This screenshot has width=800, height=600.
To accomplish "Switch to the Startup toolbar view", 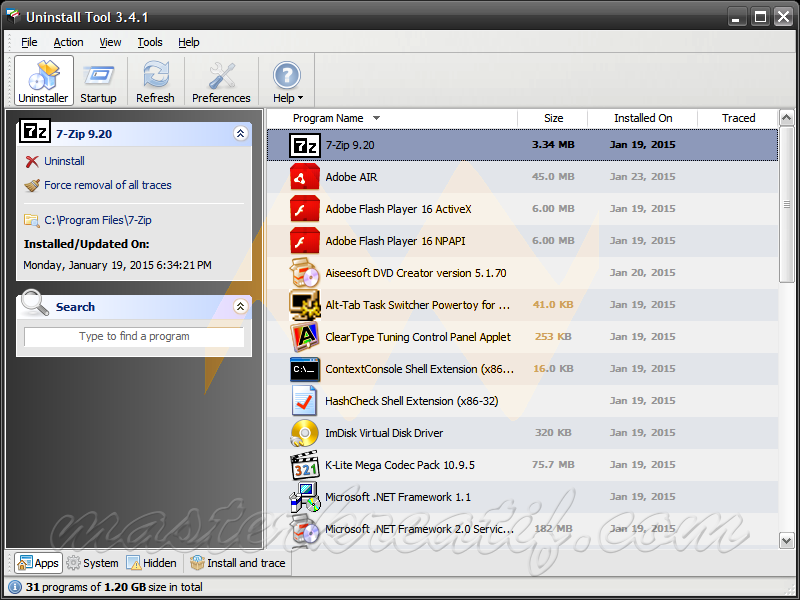I will (98, 81).
